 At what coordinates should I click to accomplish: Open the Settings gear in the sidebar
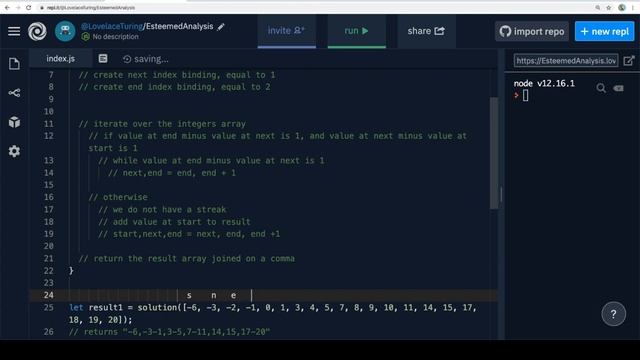pos(14,151)
